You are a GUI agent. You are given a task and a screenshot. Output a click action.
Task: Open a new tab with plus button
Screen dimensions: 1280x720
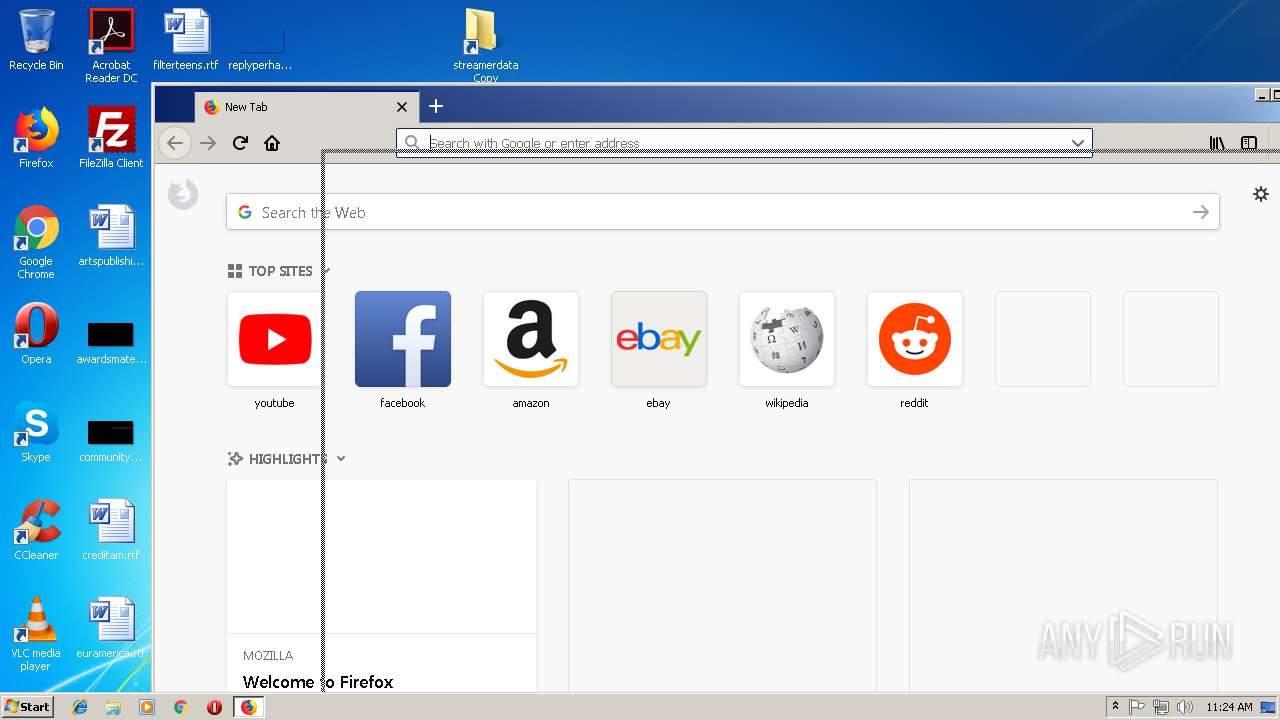pos(435,106)
